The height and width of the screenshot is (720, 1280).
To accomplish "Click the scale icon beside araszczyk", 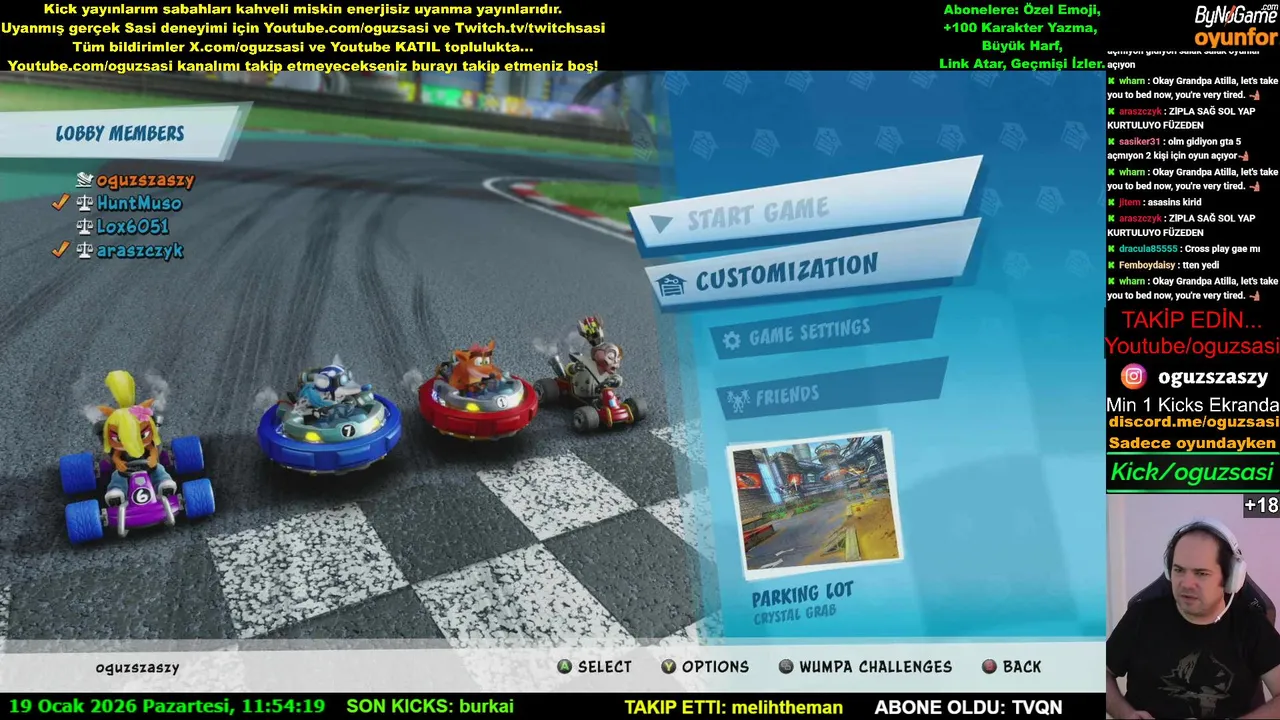I will click(x=85, y=251).
